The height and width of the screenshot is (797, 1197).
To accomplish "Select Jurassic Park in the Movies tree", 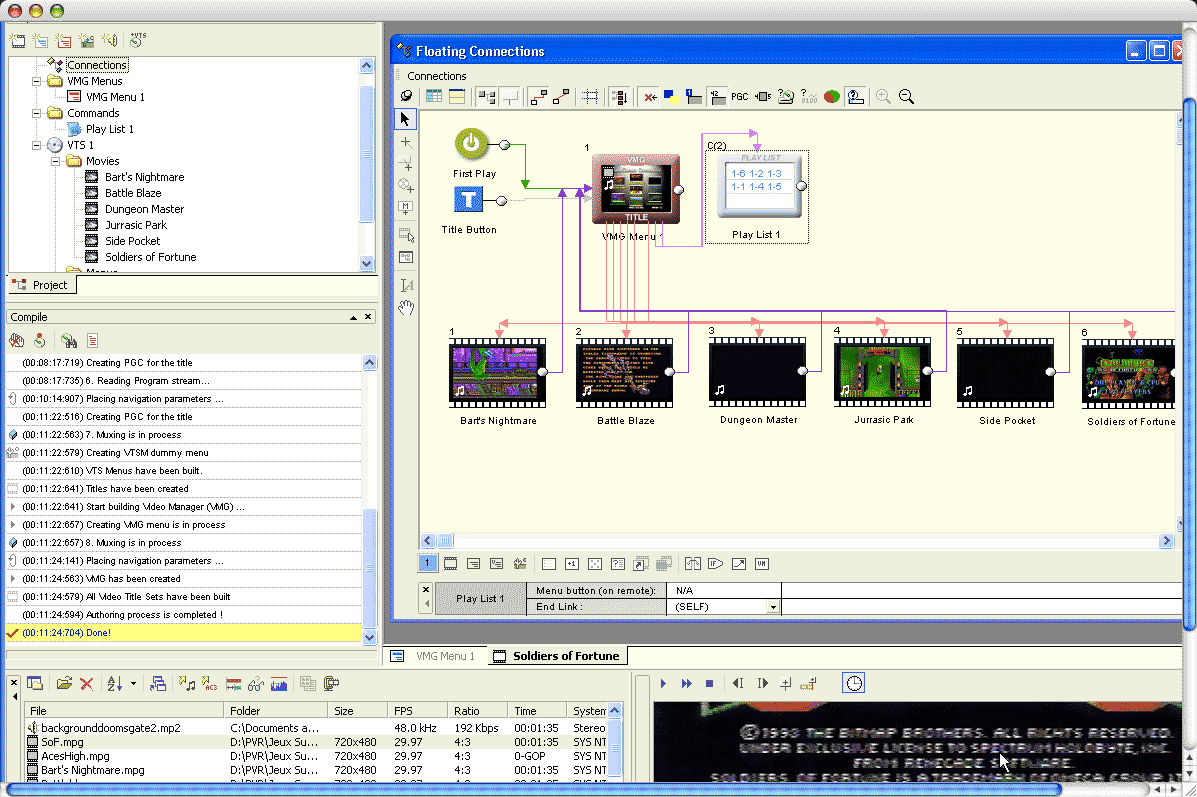I will pos(136,225).
